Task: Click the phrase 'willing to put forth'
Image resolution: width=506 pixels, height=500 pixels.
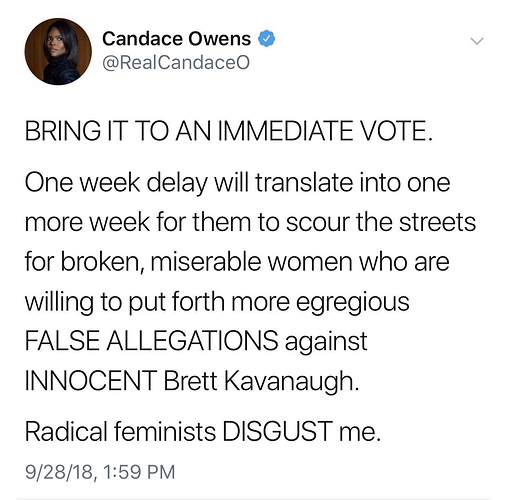Action: pos(125,303)
